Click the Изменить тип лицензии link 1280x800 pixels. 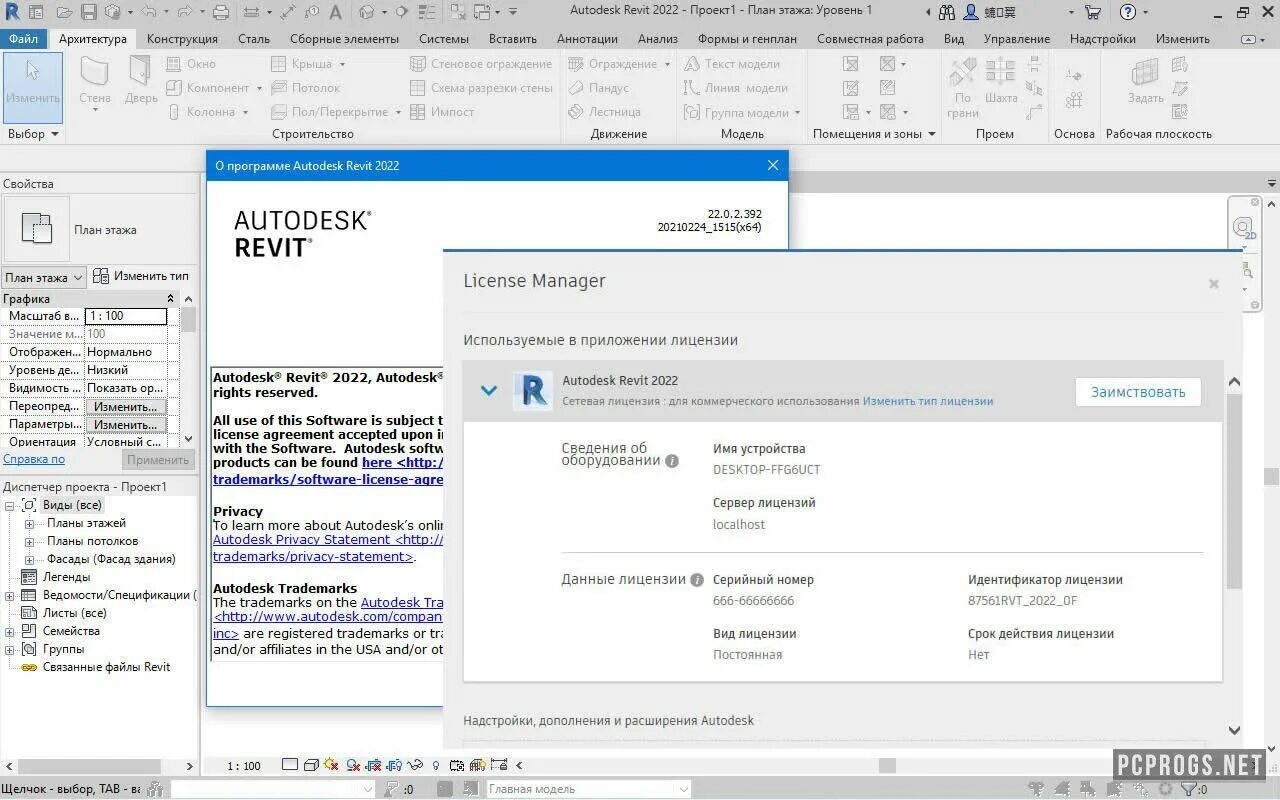click(928, 401)
